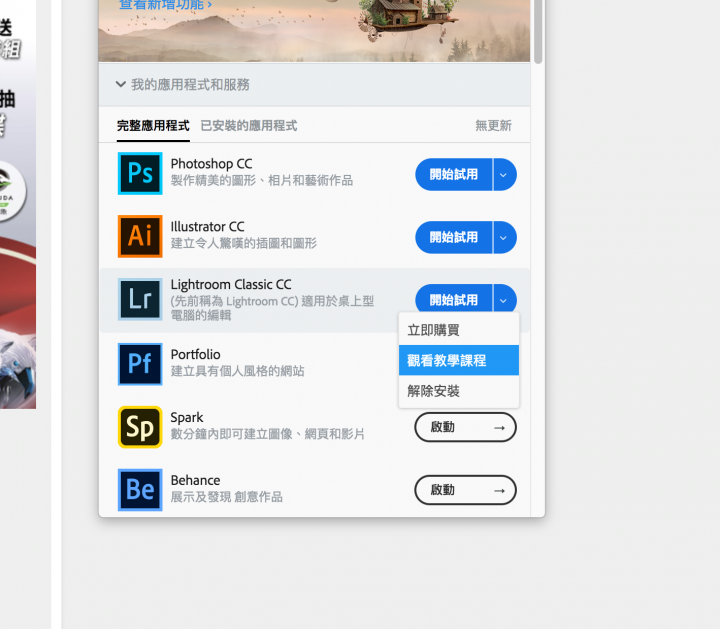This screenshot has height=629, width=720.
Task: Switch to 完整應用程式 tab
Action: [x=153, y=126]
